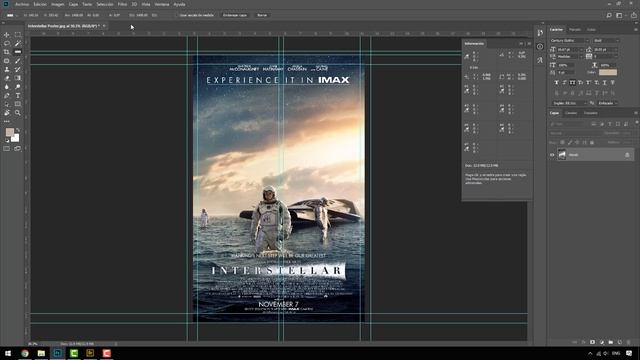640x360 pixels.
Task: Click the Windows Start button
Action: [x=8, y=353]
